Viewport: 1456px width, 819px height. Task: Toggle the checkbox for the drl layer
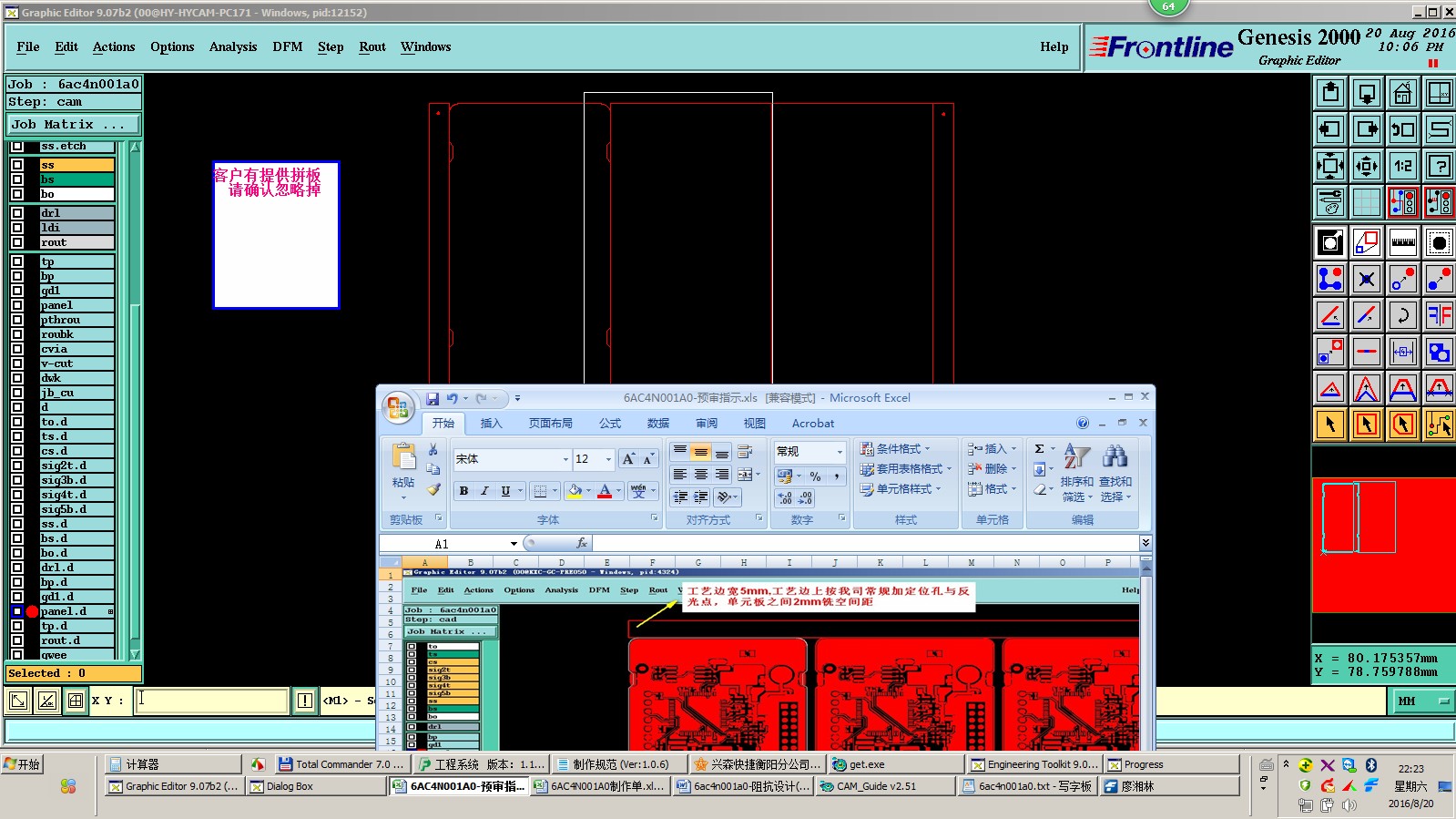click(x=17, y=213)
